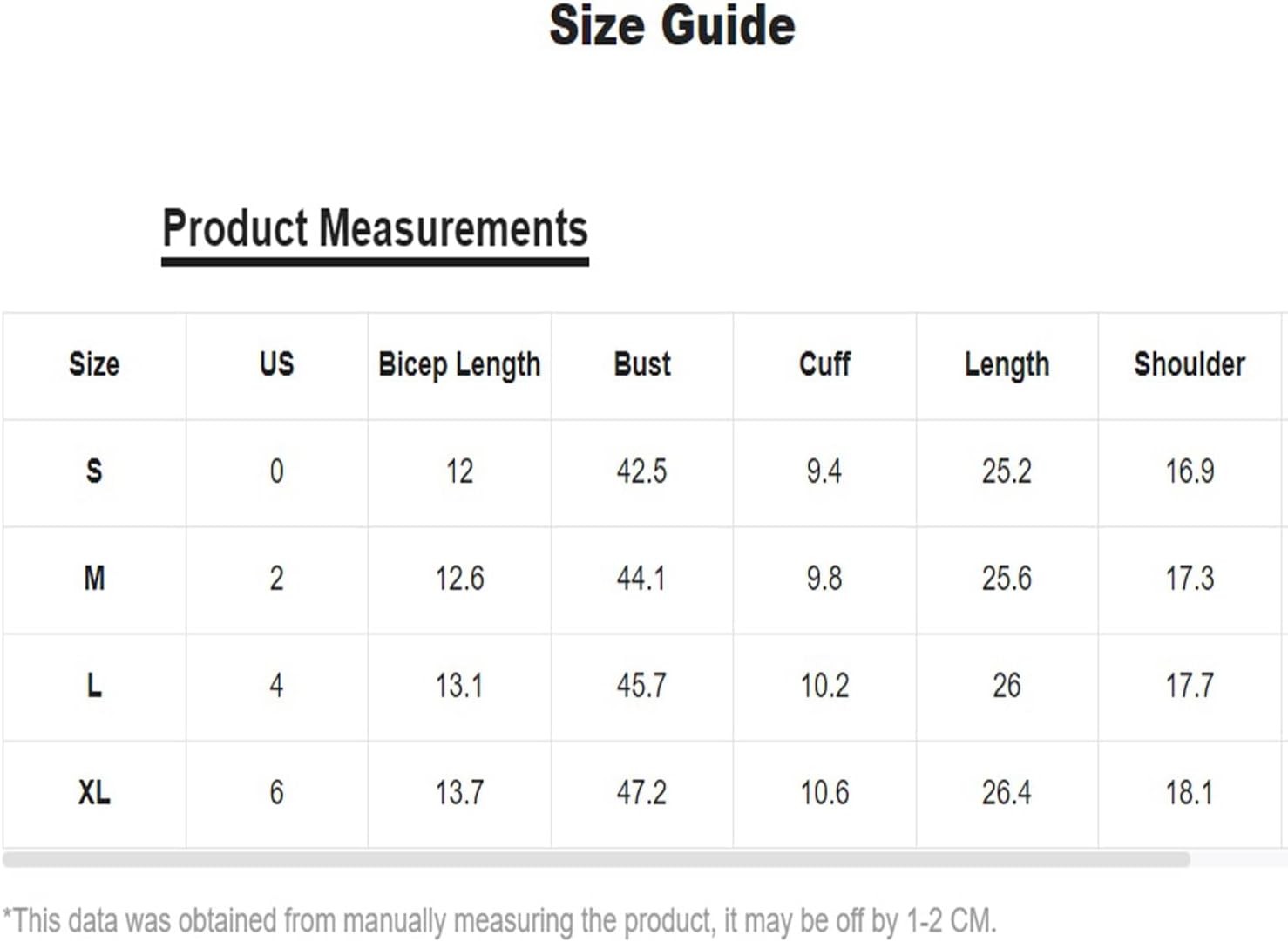Select the US column header
This screenshot has height=942, width=1288.
[277, 364]
